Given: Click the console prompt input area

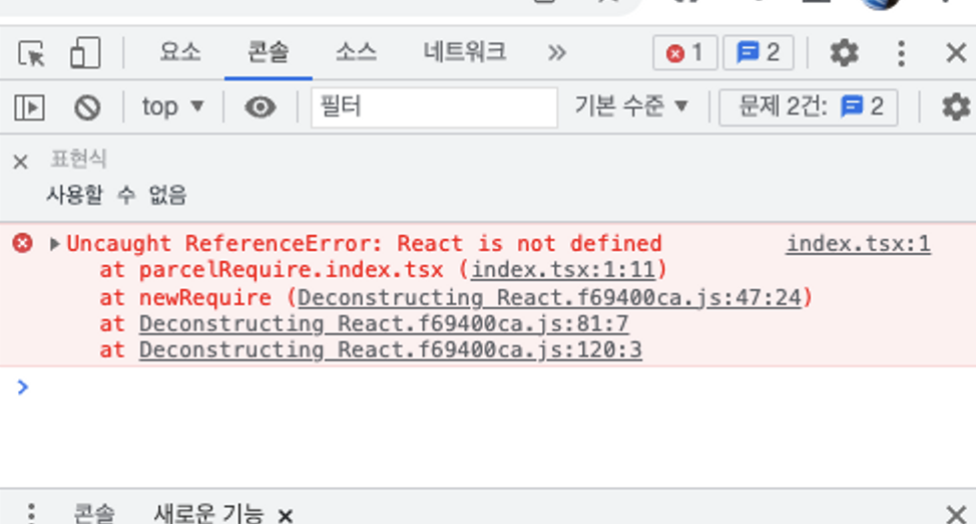Looking at the screenshot, I should click(x=498, y=387).
